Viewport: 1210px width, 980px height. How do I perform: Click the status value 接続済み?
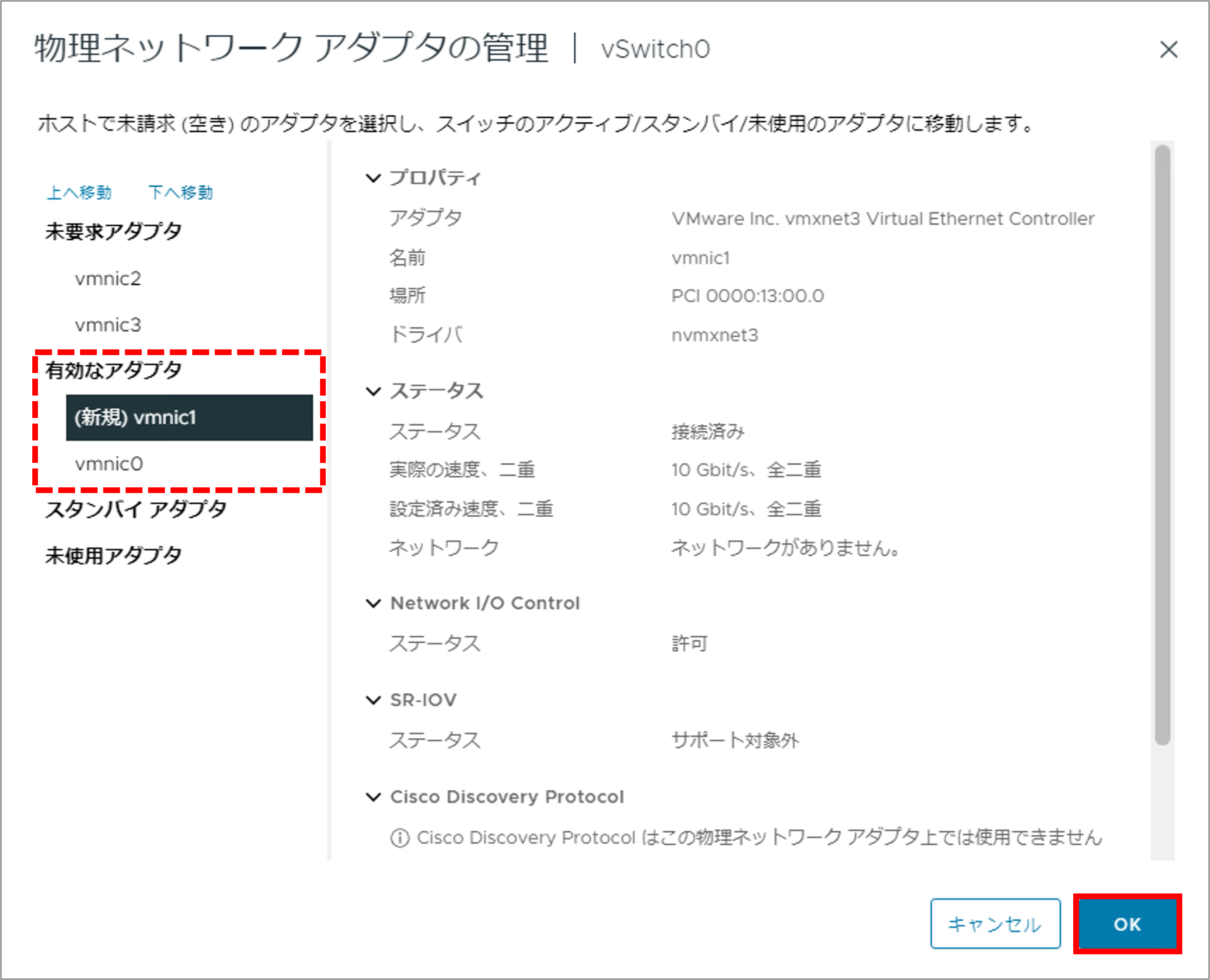pyautogui.click(x=707, y=432)
